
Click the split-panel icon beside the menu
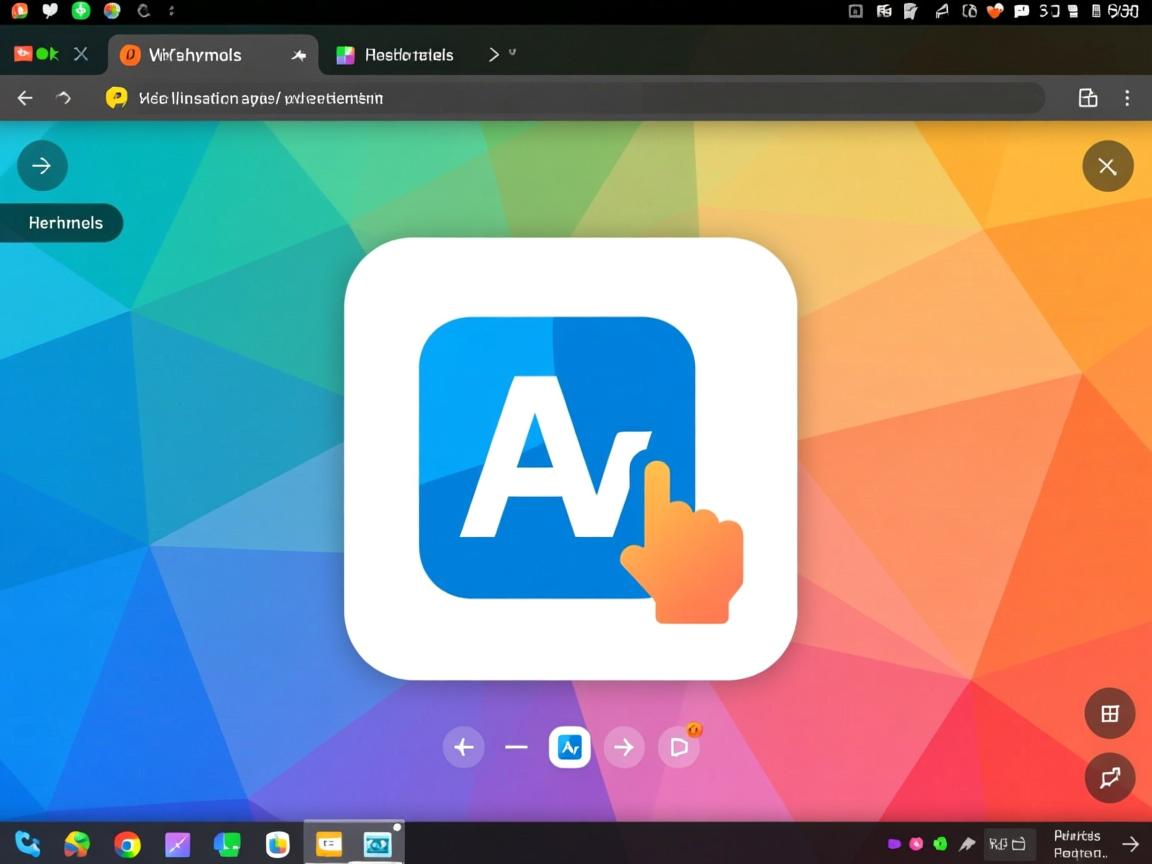[x=1088, y=98]
